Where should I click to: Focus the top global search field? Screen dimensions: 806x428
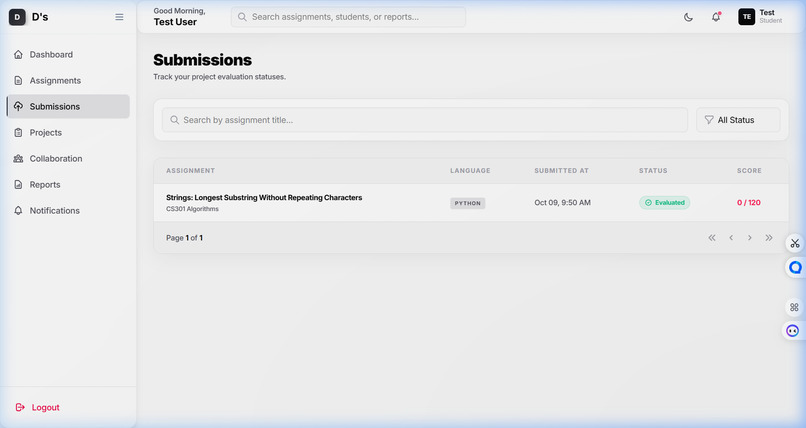[349, 17]
